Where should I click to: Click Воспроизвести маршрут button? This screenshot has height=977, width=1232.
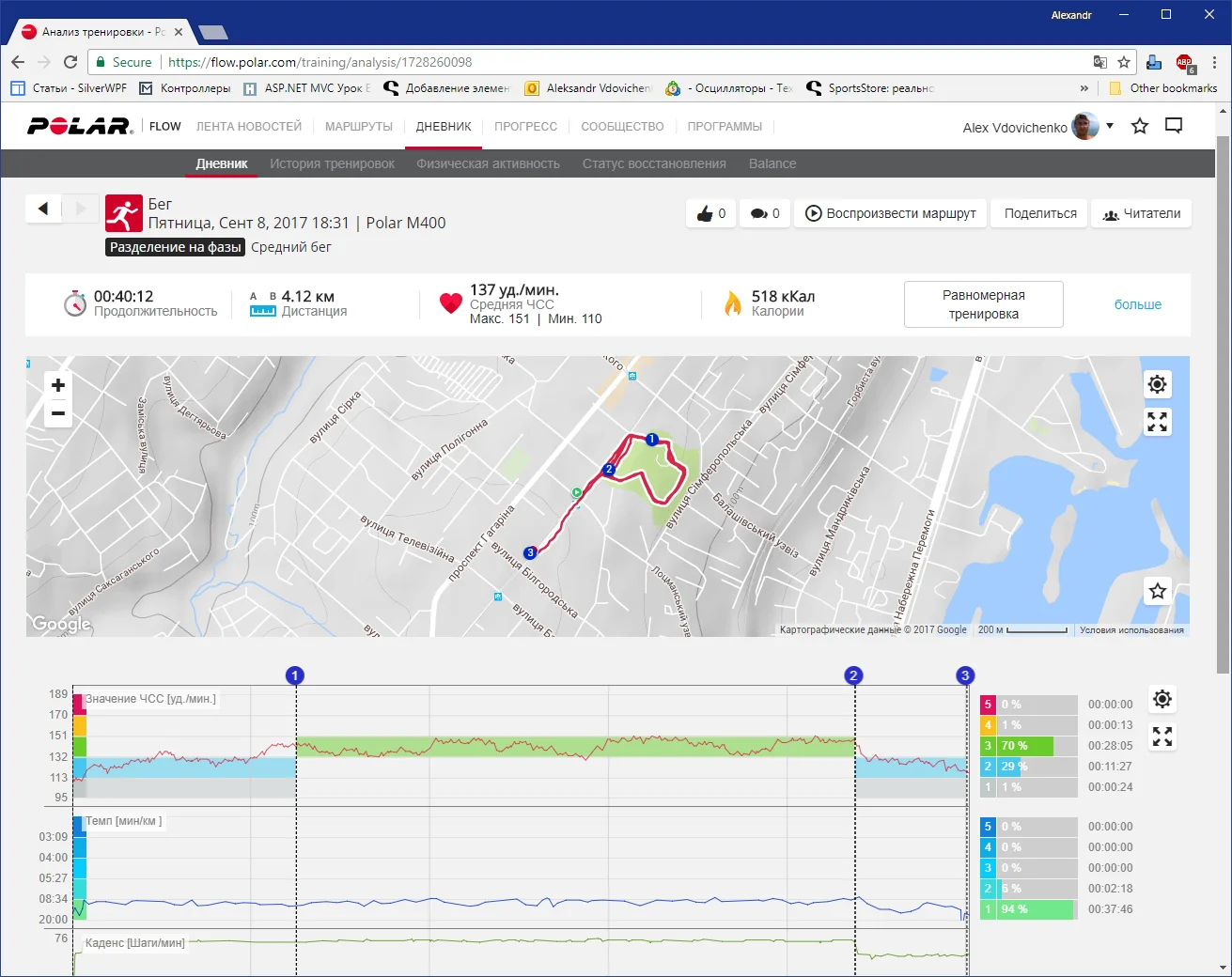click(x=891, y=213)
